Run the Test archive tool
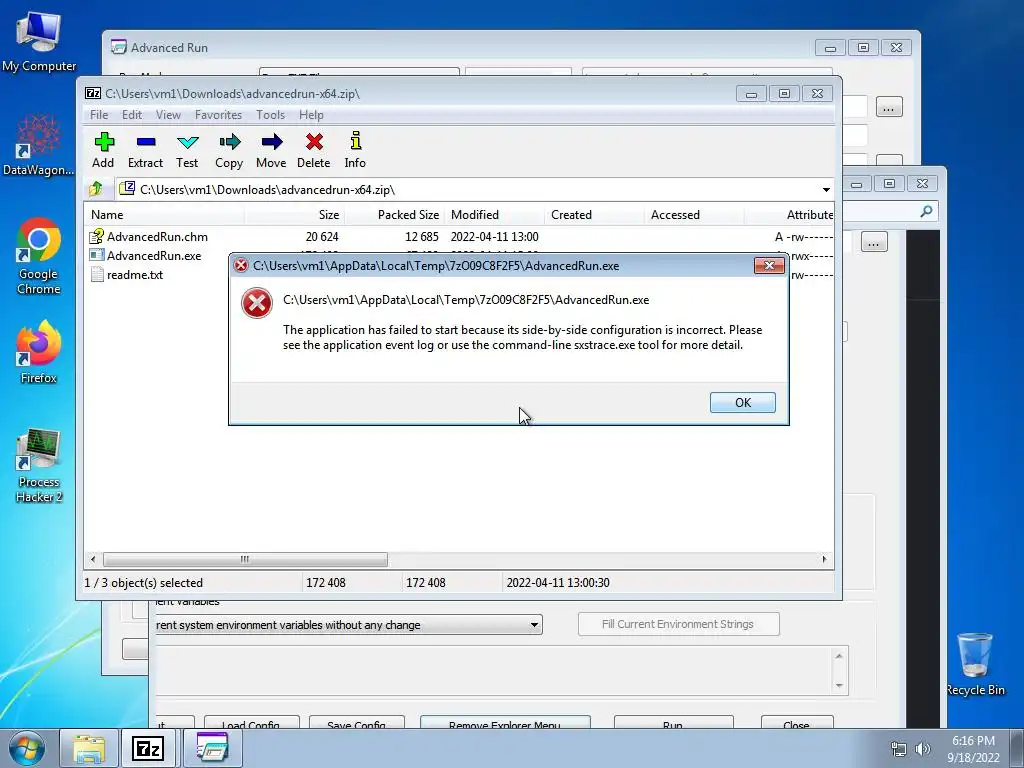Screen dimensions: 1024x768 (187, 142)
